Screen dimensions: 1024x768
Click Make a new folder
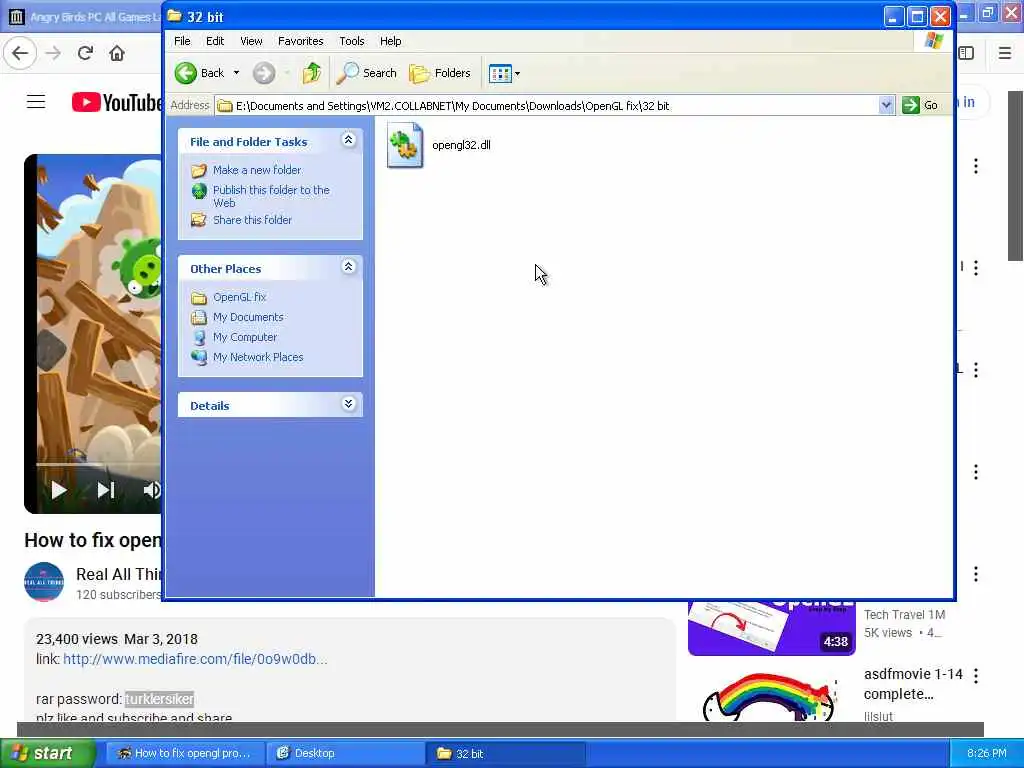click(257, 170)
